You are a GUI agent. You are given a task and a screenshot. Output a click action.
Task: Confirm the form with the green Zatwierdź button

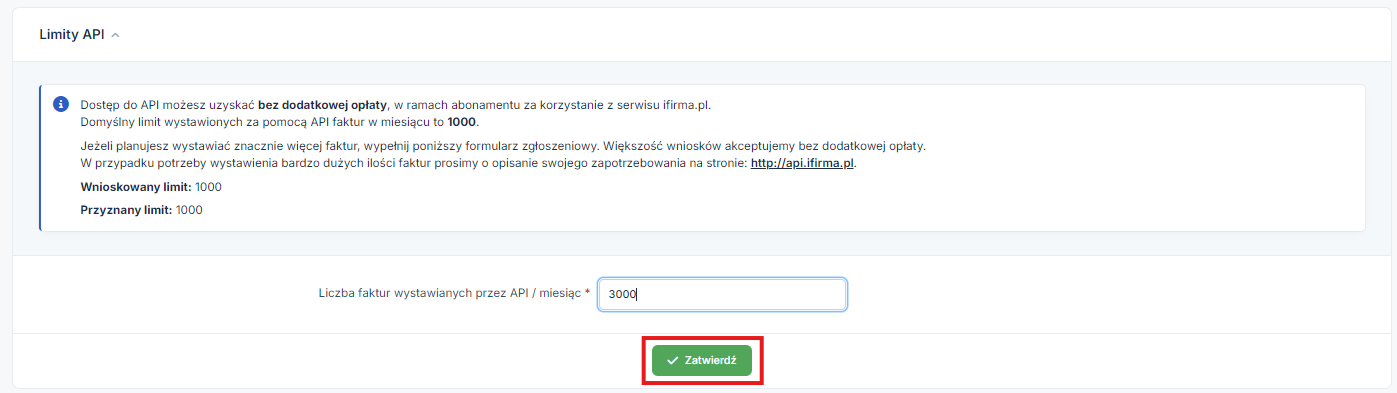[702, 361]
